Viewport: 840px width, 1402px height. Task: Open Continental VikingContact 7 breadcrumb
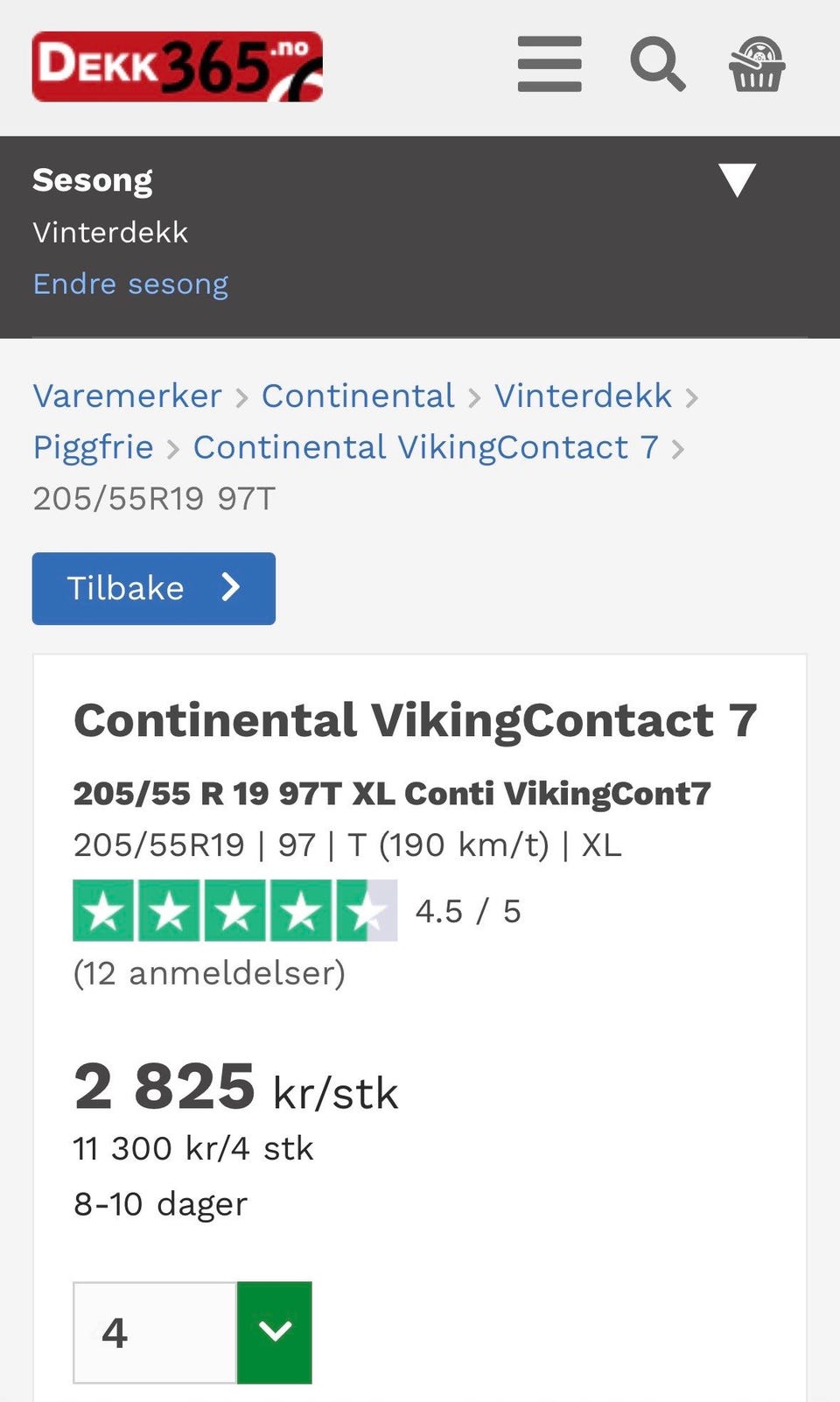click(425, 447)
